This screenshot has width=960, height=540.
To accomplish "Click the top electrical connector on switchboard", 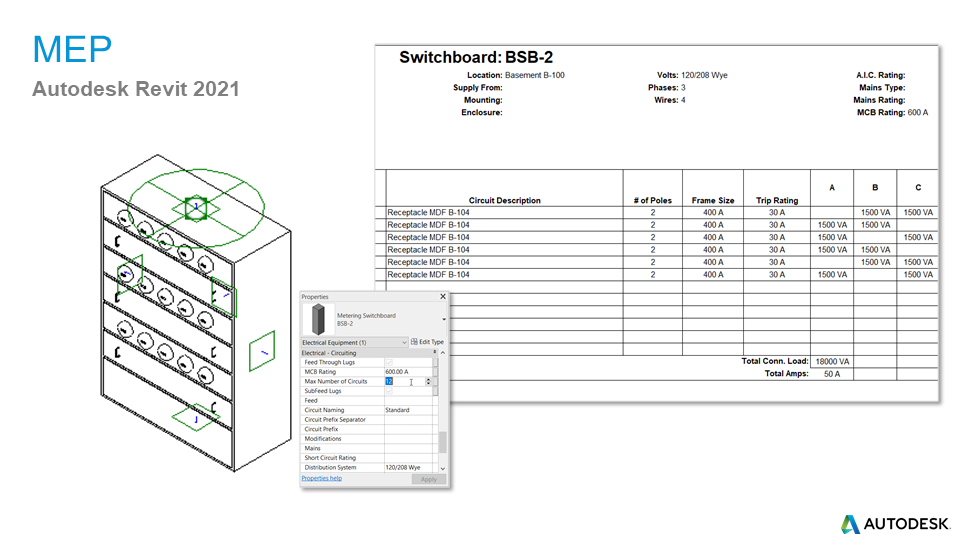I will [x=196, y=208].
